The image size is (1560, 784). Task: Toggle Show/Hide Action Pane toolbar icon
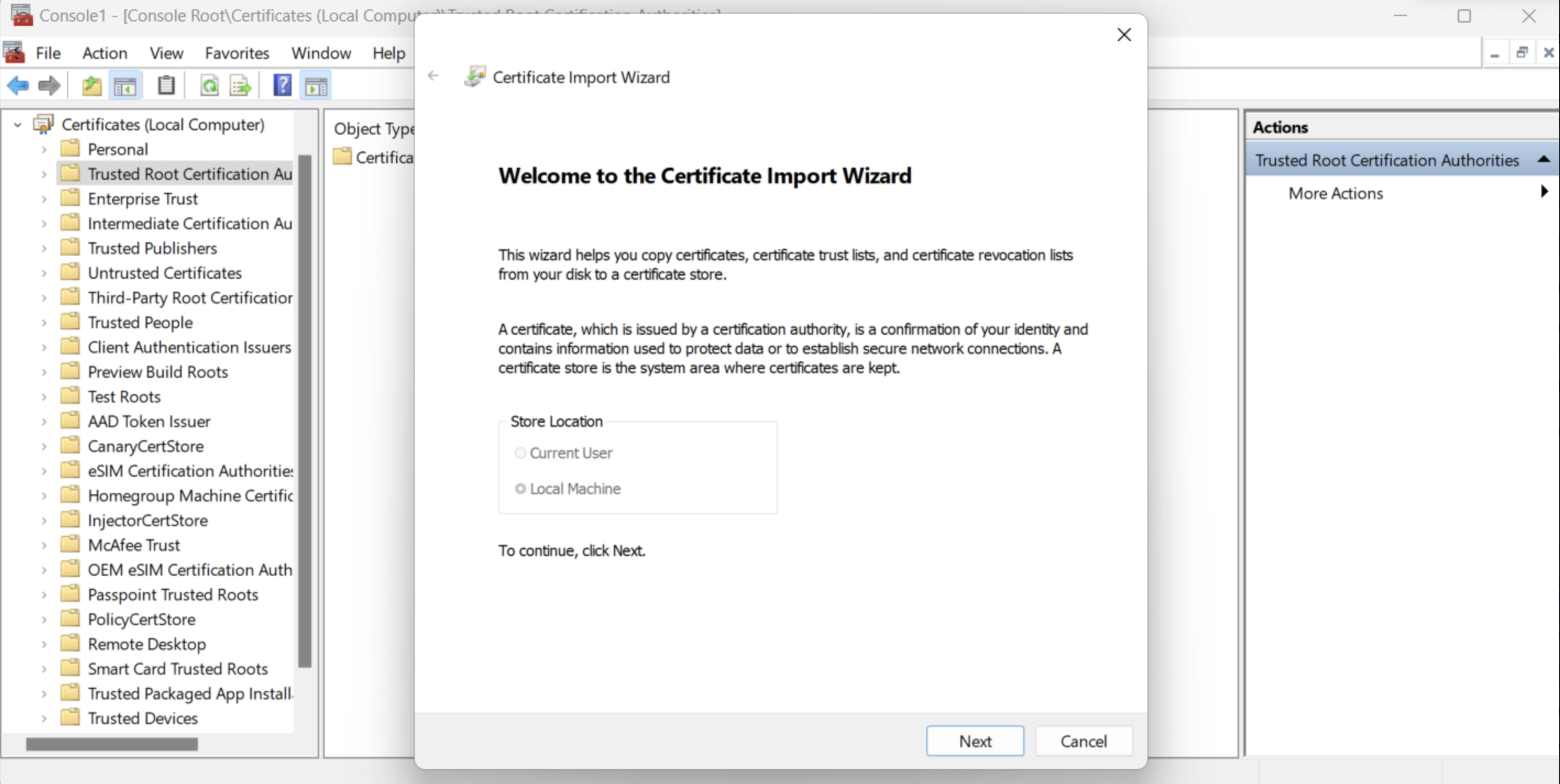[x=316, y=86]
